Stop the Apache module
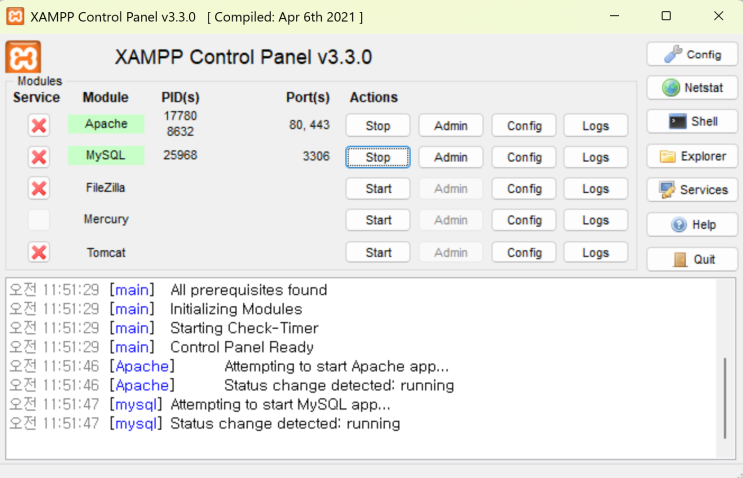 point(378,126)
